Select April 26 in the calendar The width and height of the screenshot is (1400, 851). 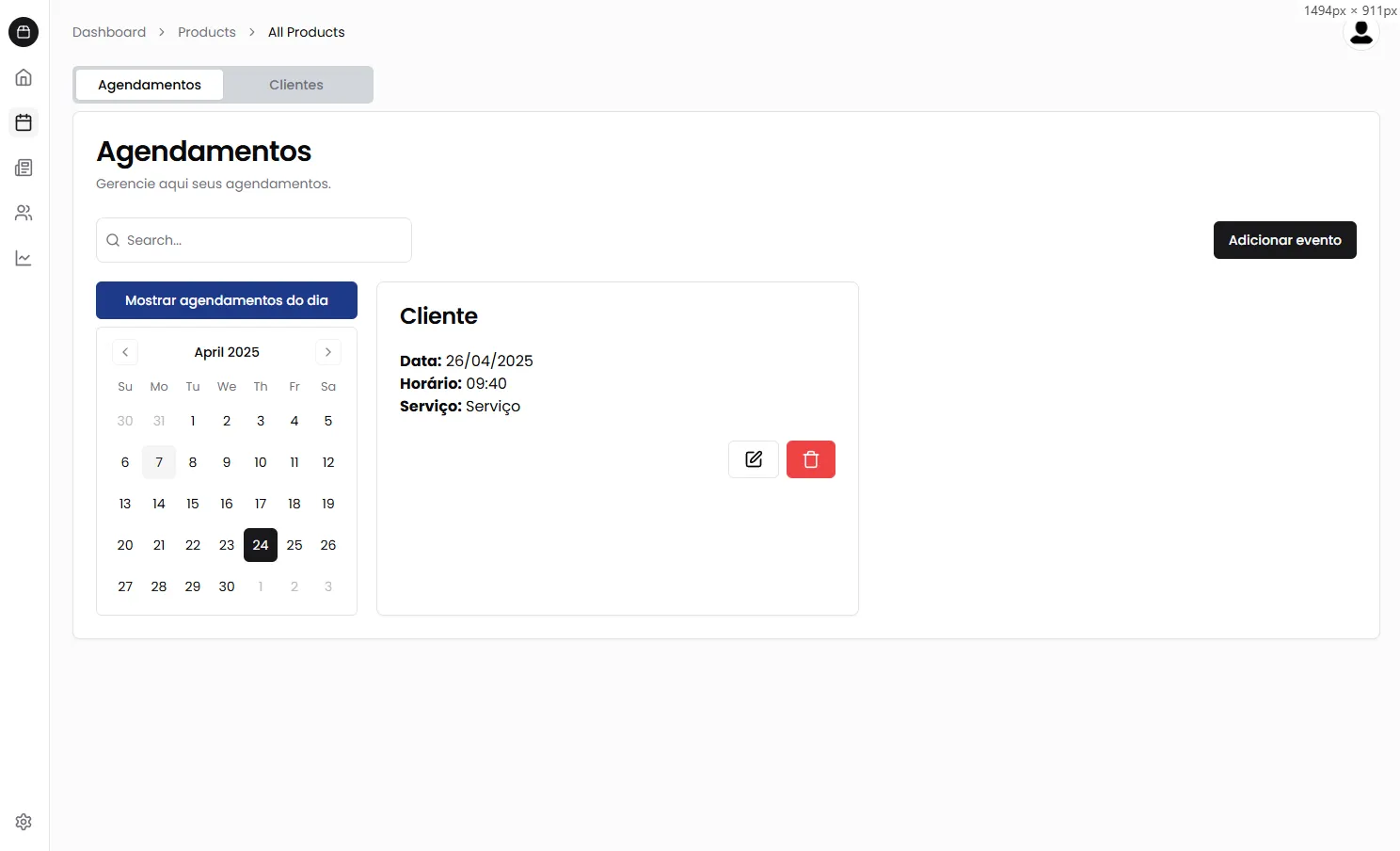click(328, 545)
